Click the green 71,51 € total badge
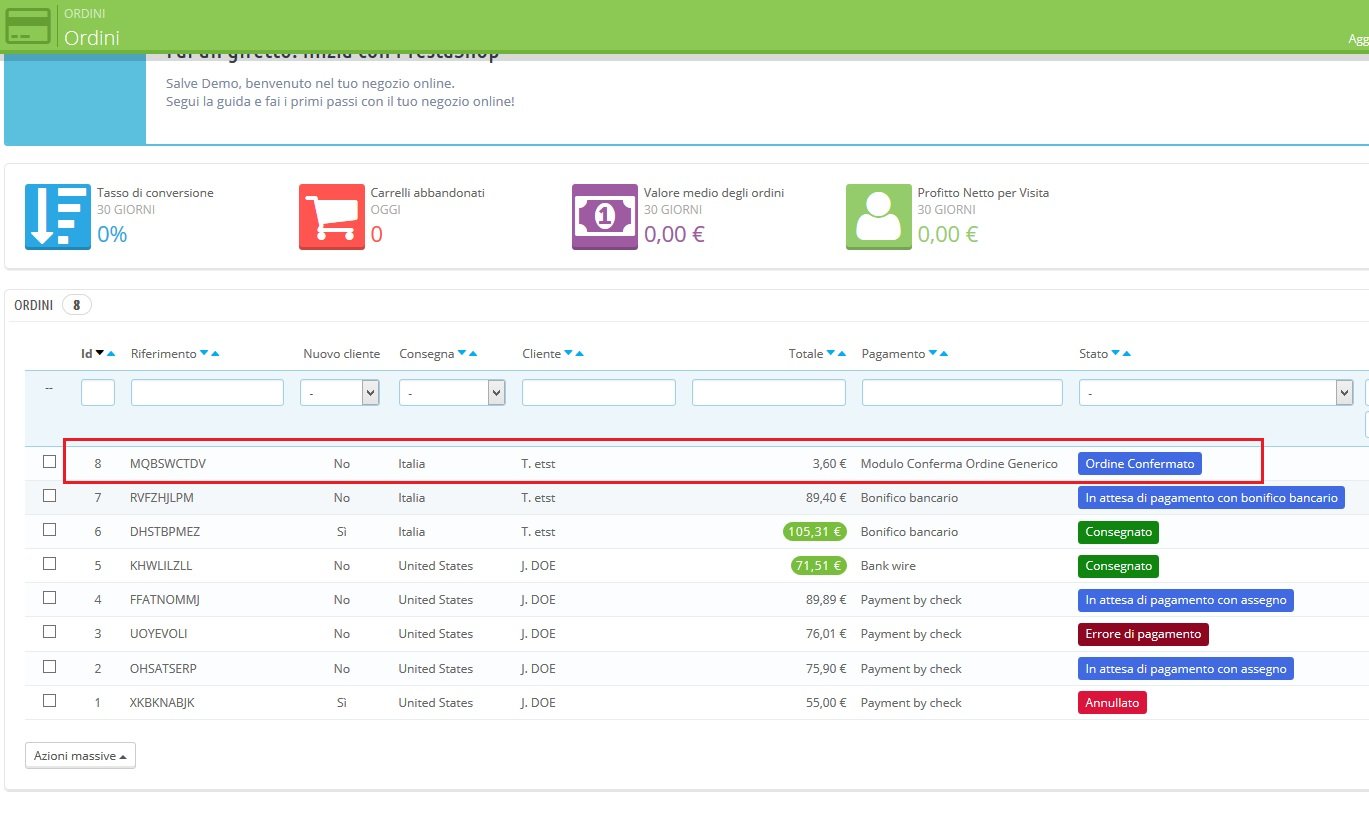 tap(819, 566)
